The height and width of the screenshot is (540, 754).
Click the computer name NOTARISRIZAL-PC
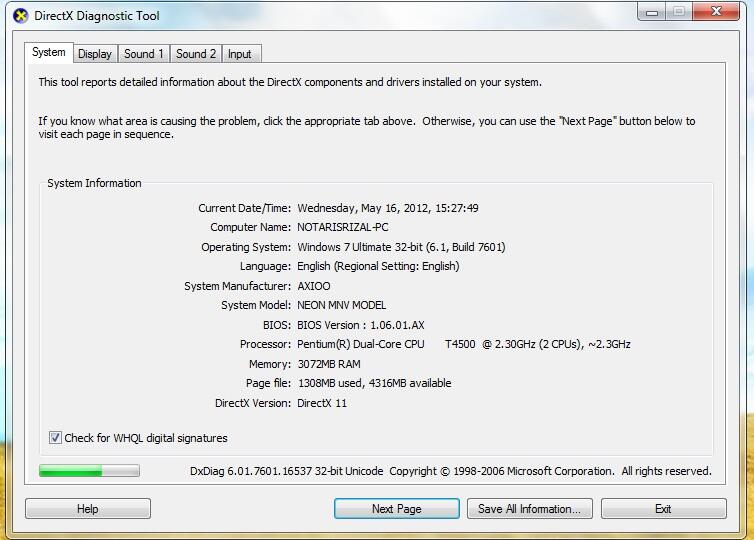(343, 227)
